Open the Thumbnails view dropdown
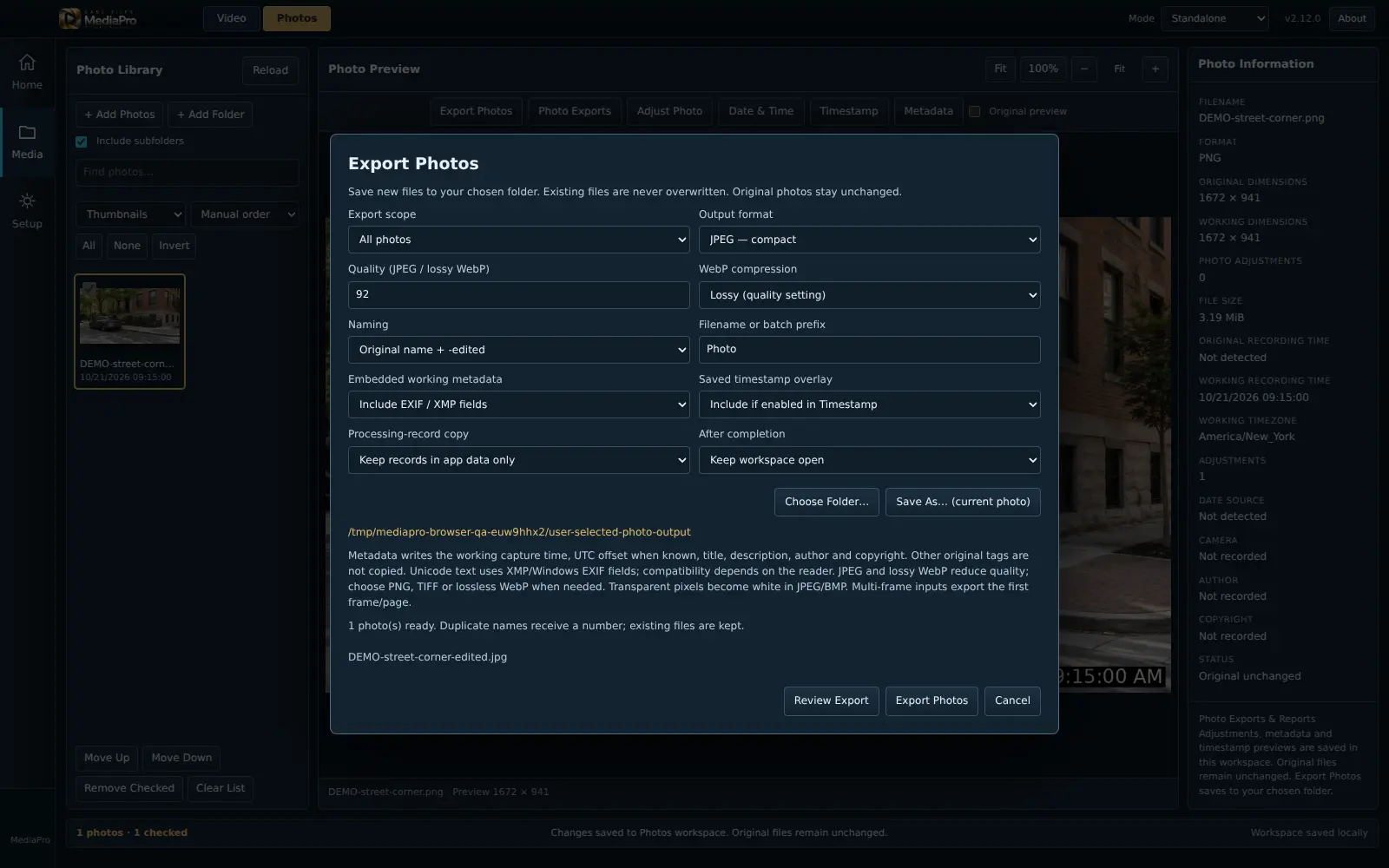The width and height of the screenshot is (1389, 868). pos(130,214)
